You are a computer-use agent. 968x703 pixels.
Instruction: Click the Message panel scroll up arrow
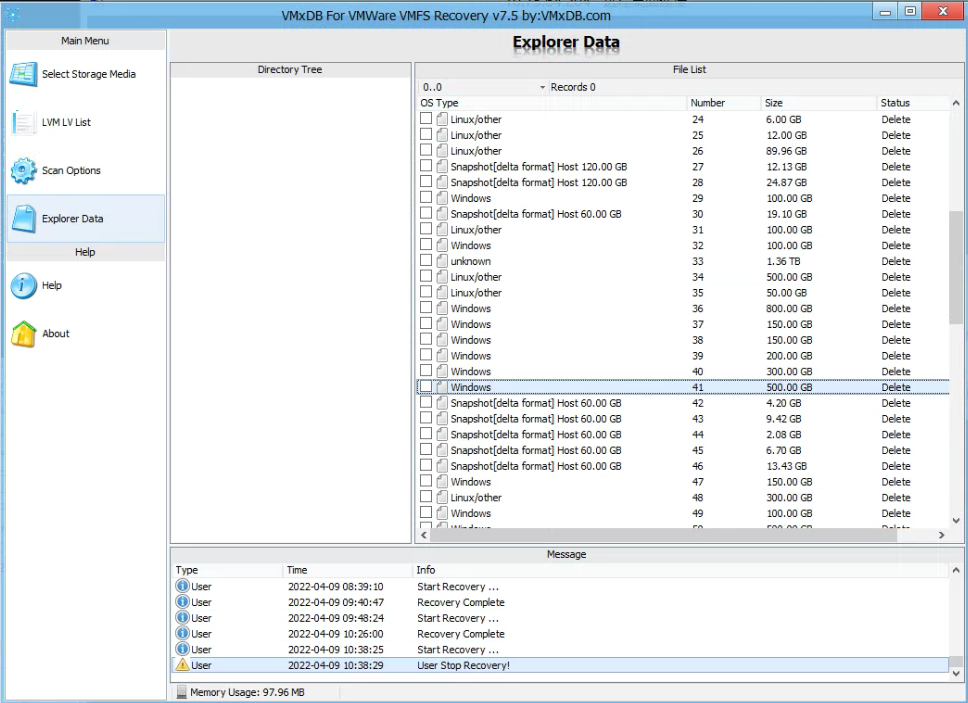click(x=956, y=570)
